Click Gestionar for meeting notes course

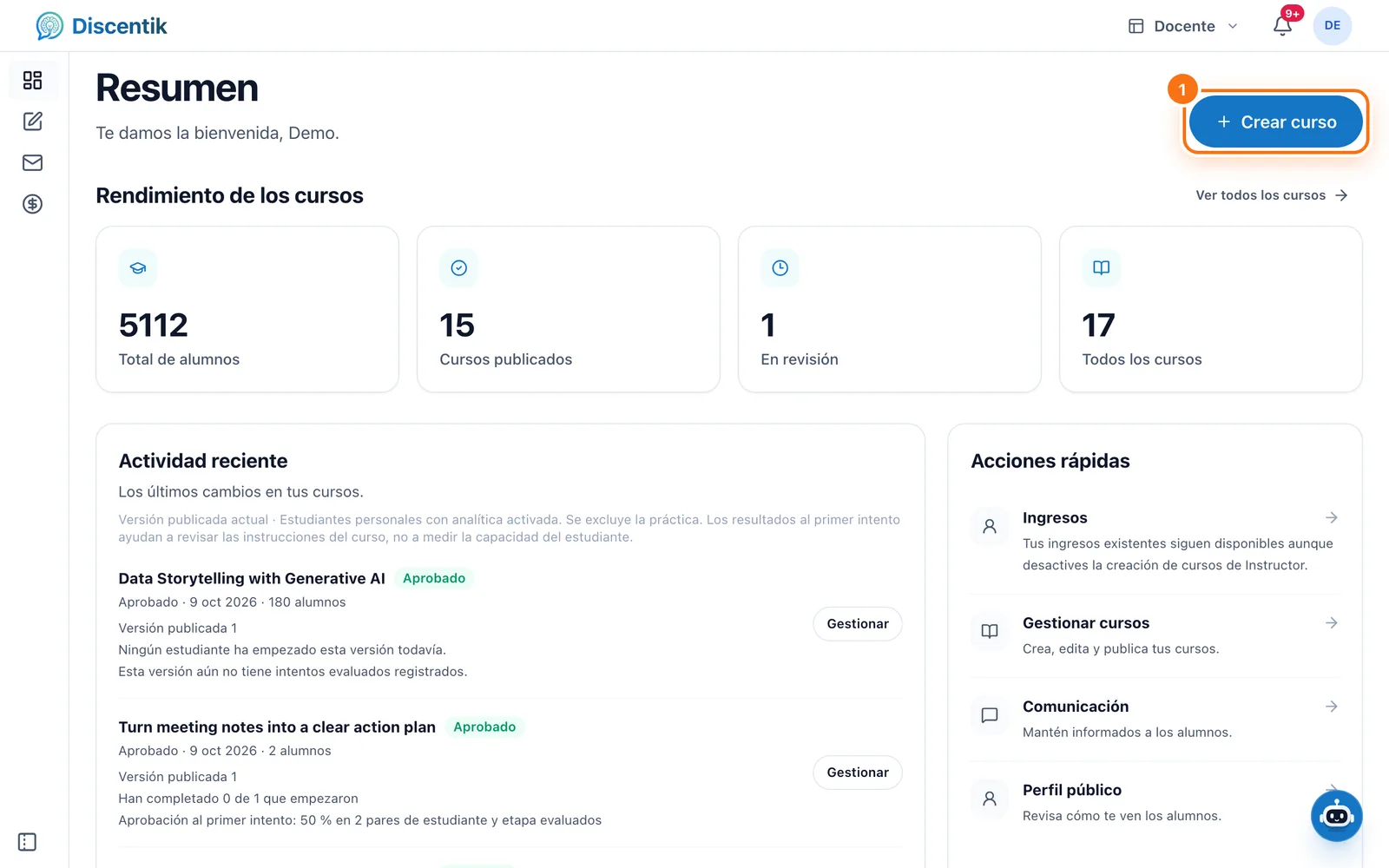858,773
